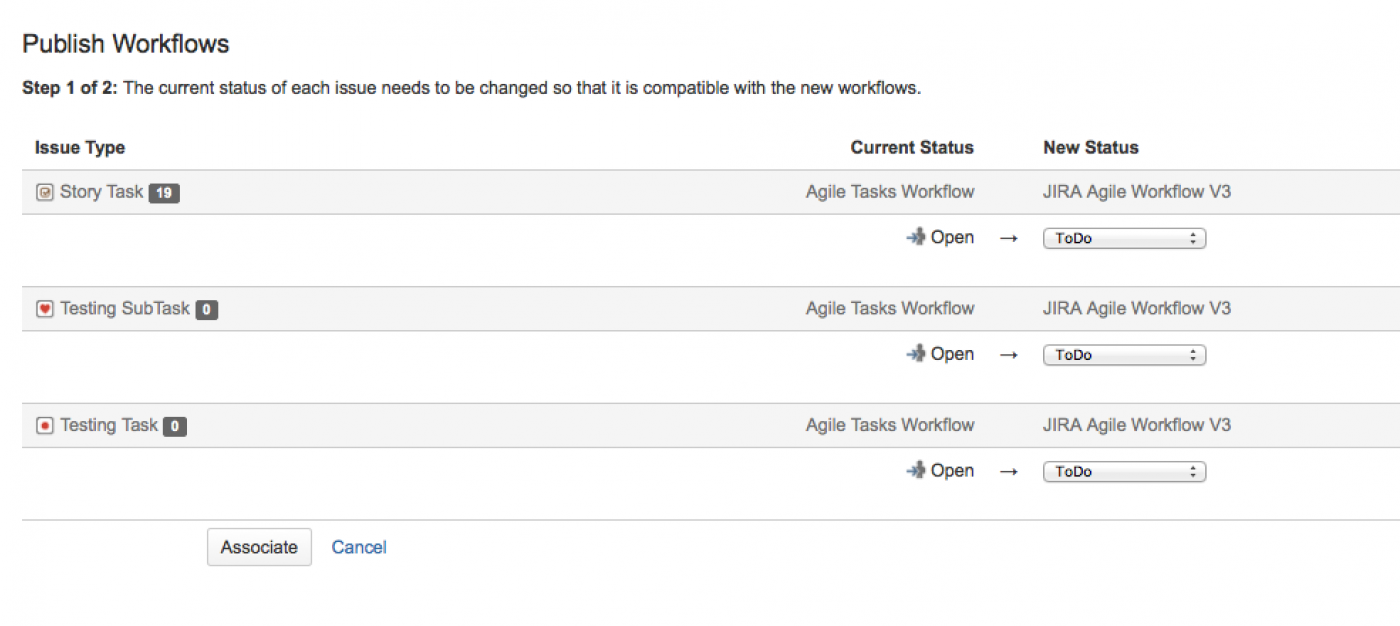The width and height of the screenshot is (1400, 626).
Task: Click the Open status icon for Story Task
Action: coord(916,238)
